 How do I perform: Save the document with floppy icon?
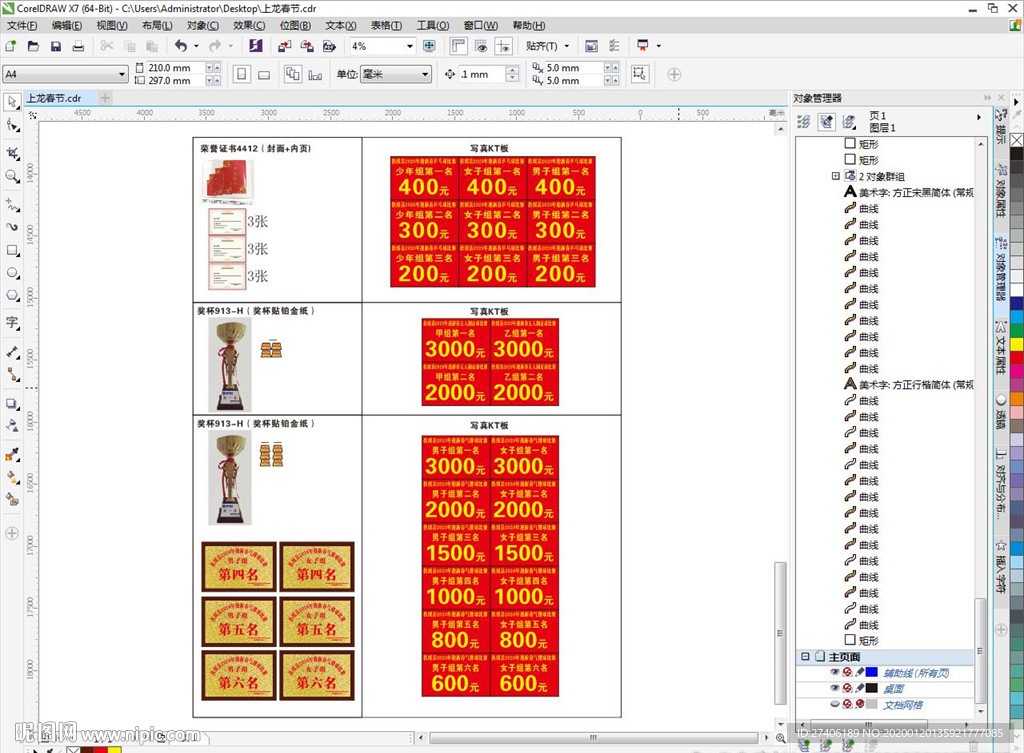pos(56,46)
